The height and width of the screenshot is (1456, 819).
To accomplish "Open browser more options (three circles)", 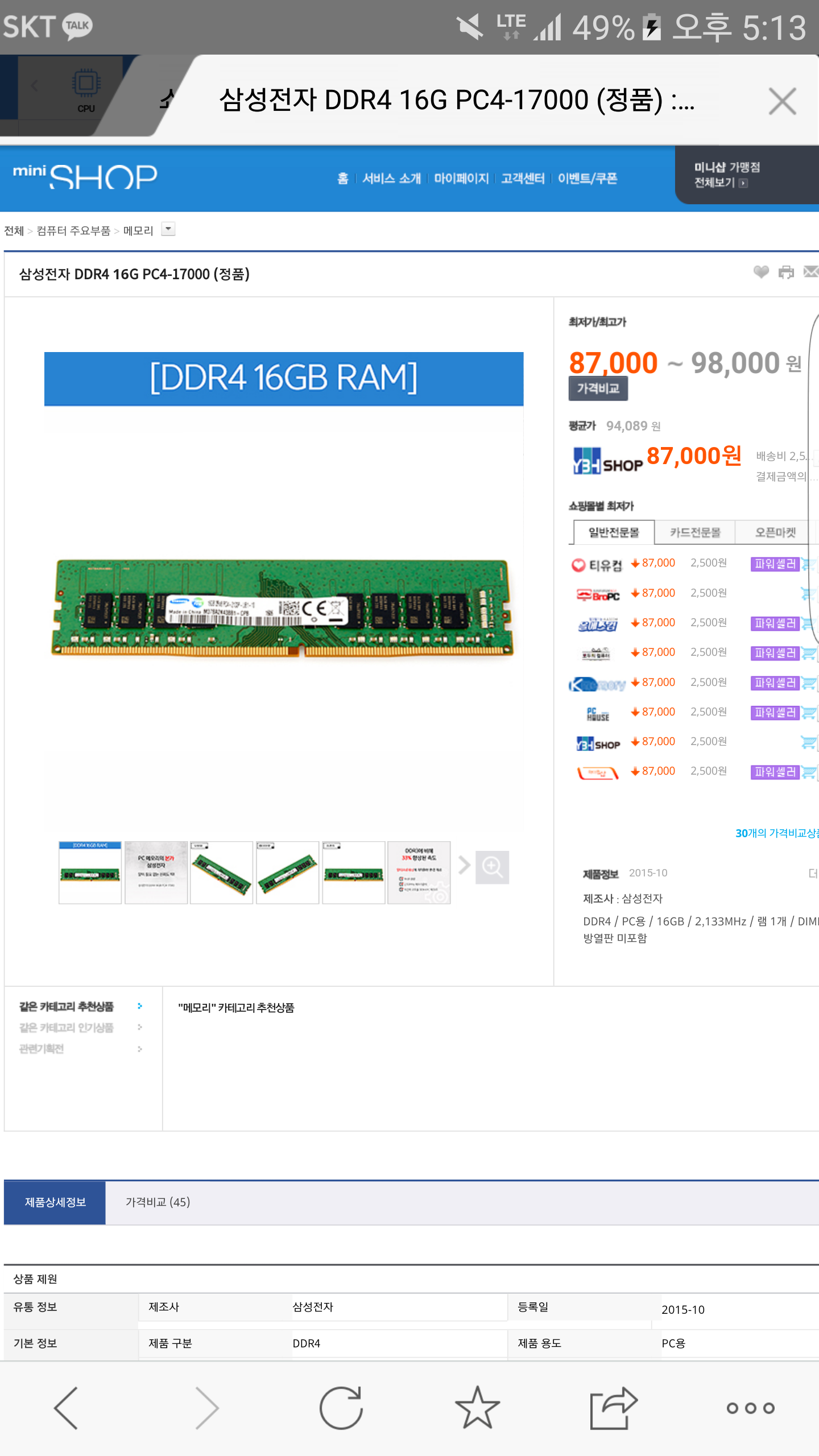I will click(x=751, y=1408).
